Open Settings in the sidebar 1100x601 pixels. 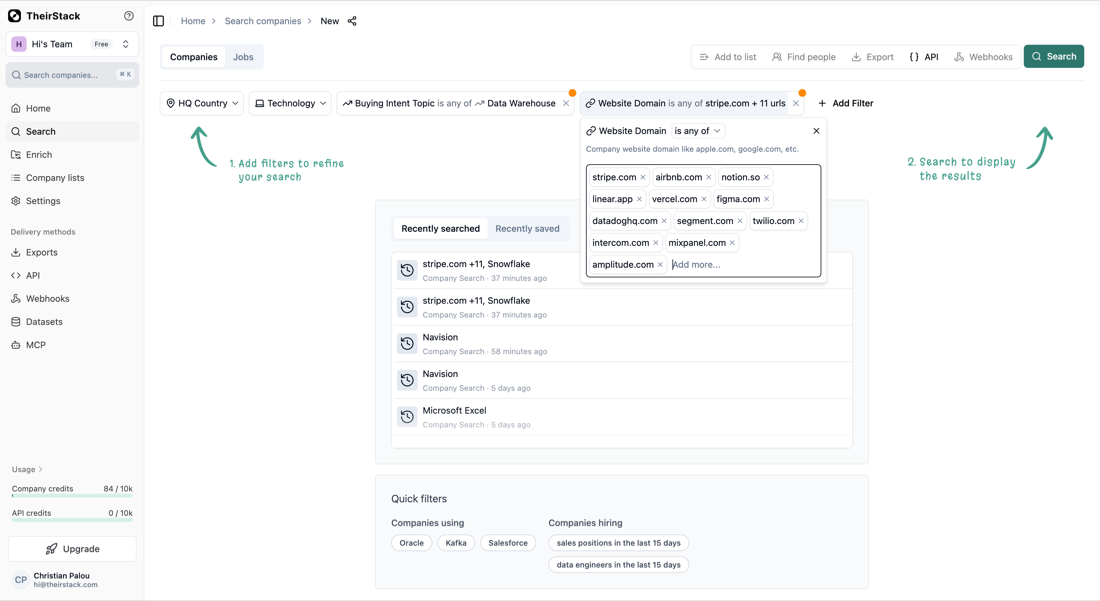72,201
